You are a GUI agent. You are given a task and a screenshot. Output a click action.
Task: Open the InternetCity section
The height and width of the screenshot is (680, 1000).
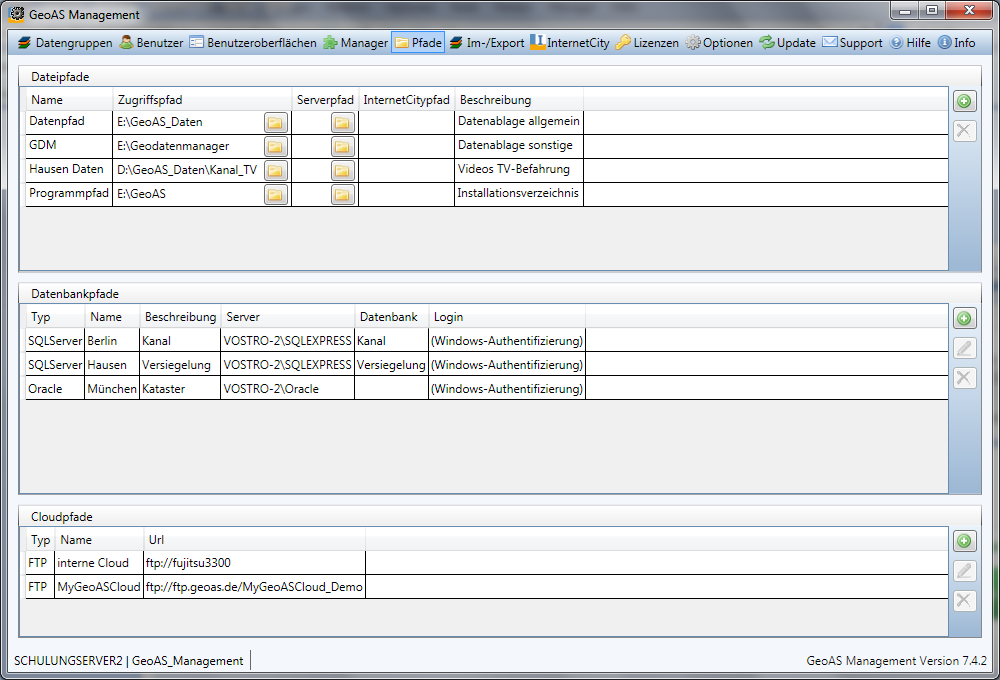click(x=569, y=43)
